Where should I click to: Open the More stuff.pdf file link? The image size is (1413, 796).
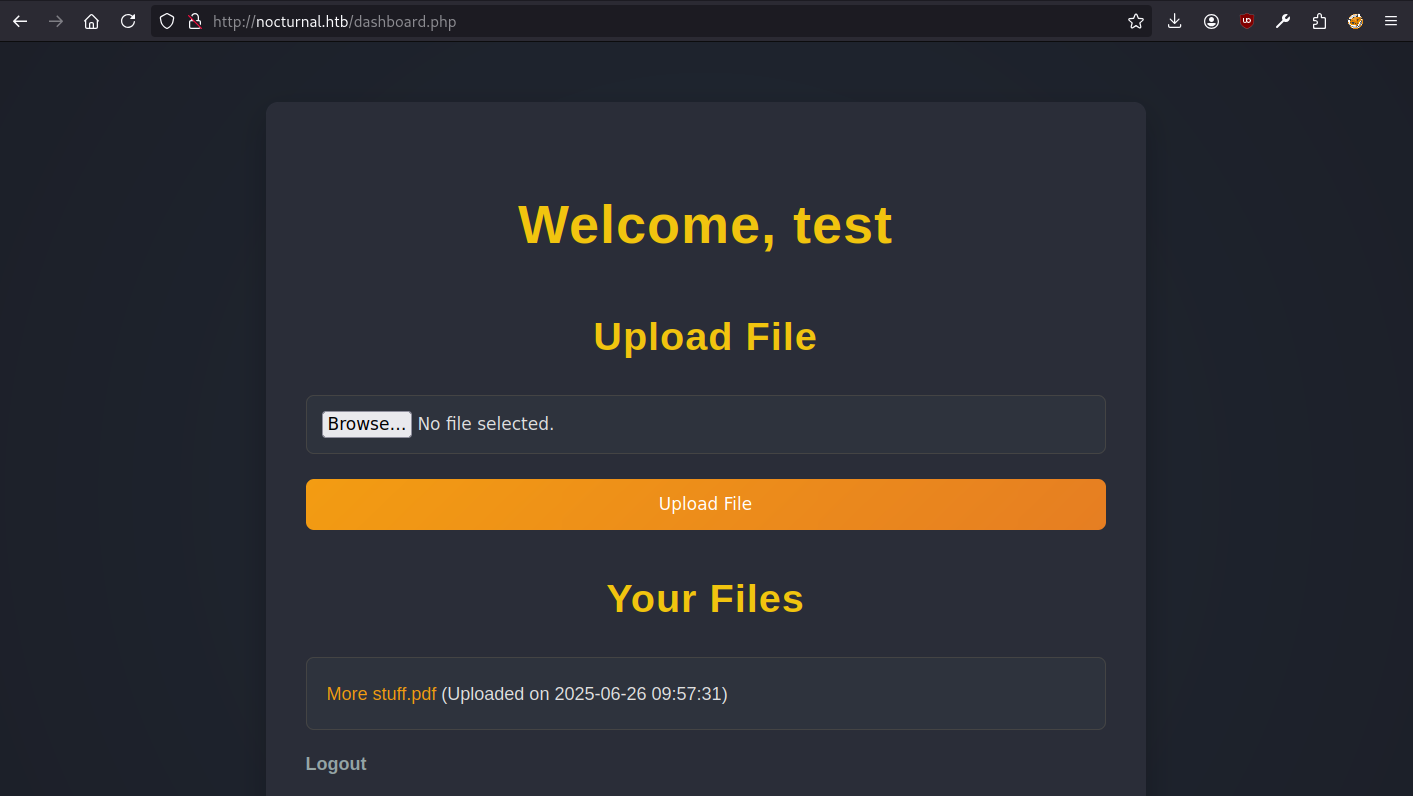381,694
